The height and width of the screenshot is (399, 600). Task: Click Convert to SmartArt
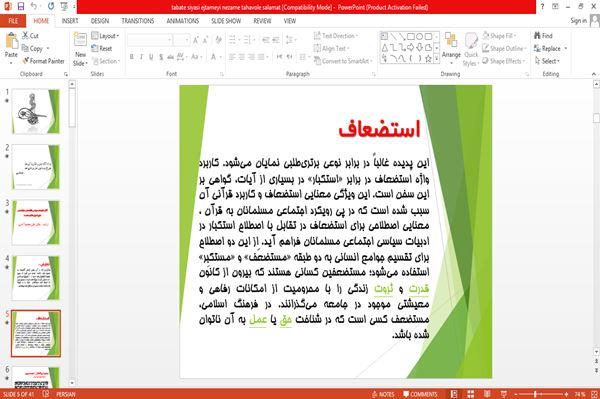point(342,61)
